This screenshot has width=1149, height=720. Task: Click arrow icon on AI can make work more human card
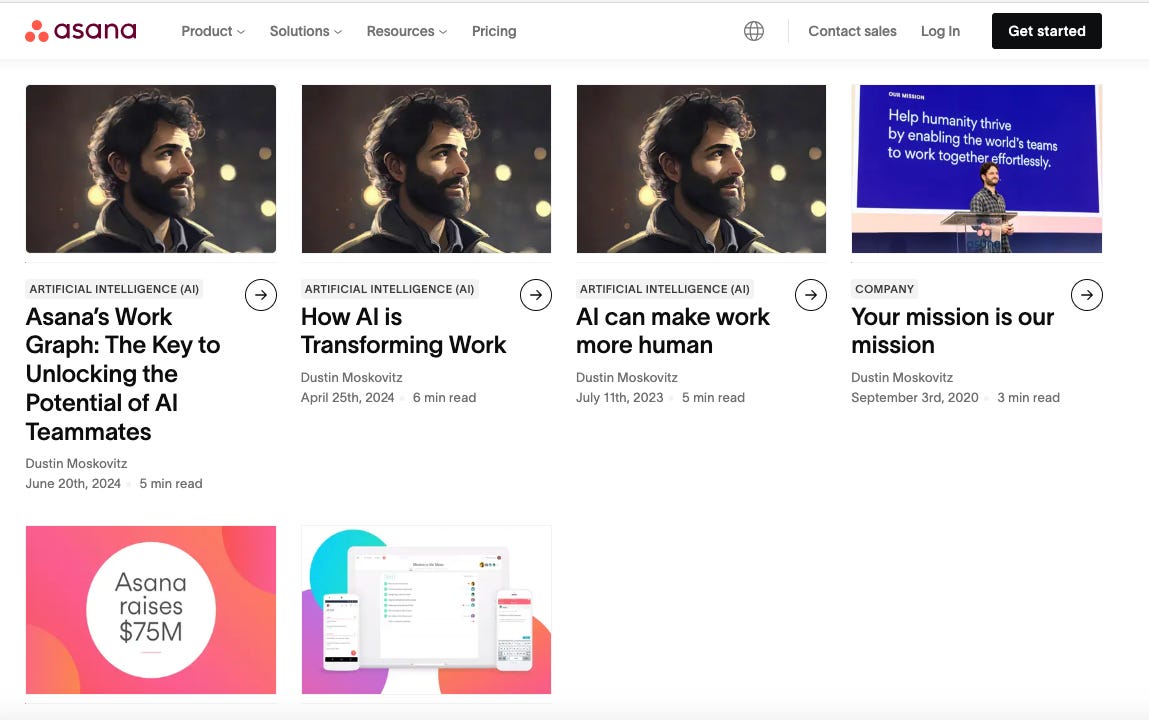tap(810, 295)
